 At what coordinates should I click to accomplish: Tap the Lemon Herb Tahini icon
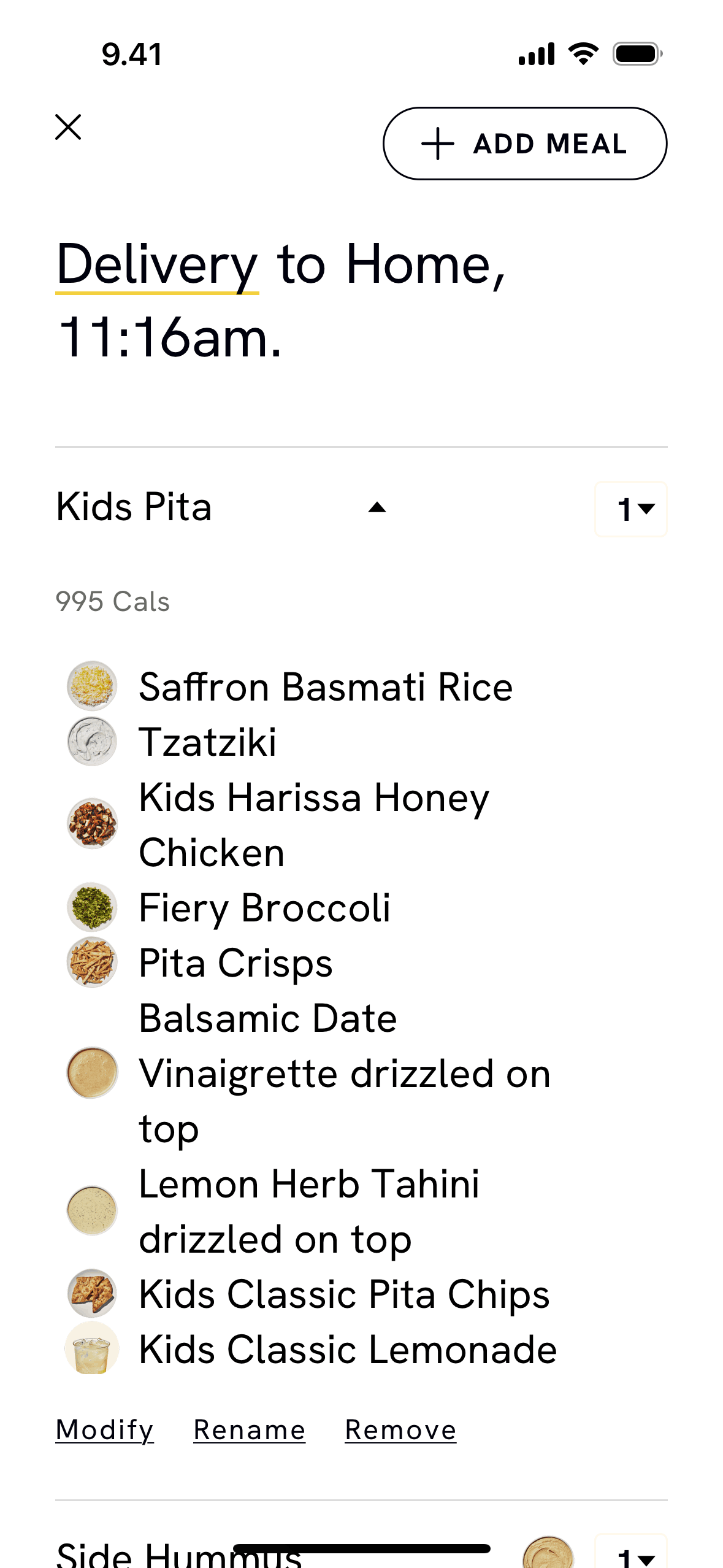[x=92, y=1210]
